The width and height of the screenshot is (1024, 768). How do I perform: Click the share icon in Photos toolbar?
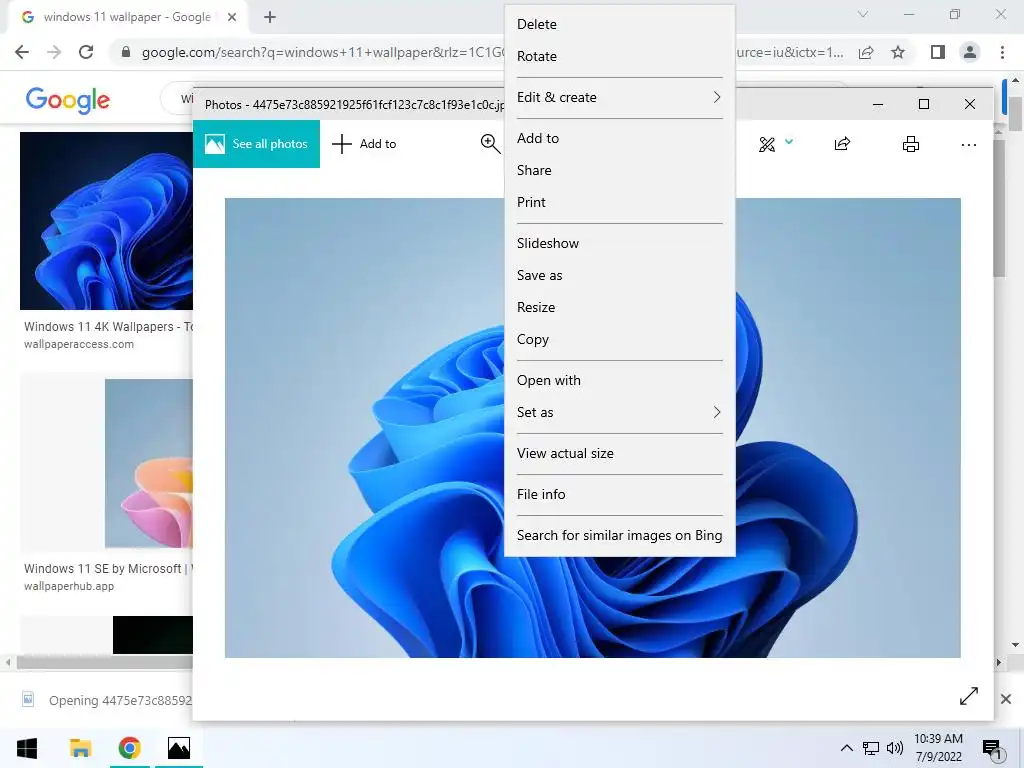(x=842, y=144)
